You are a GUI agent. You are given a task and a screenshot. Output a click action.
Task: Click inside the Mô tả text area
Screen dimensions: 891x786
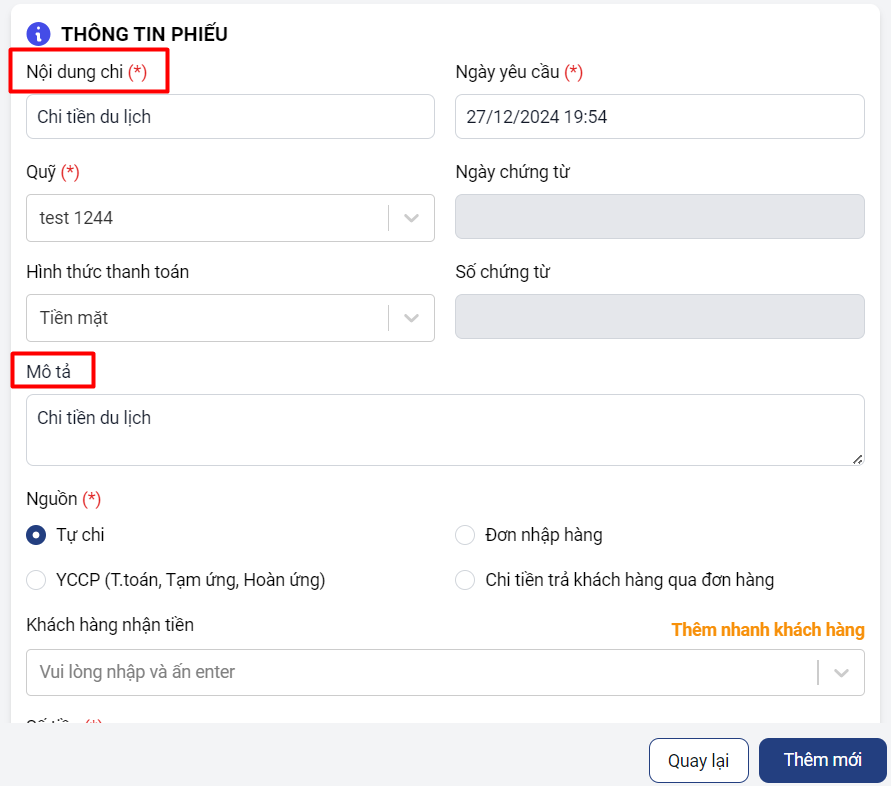tap(445, 430)
